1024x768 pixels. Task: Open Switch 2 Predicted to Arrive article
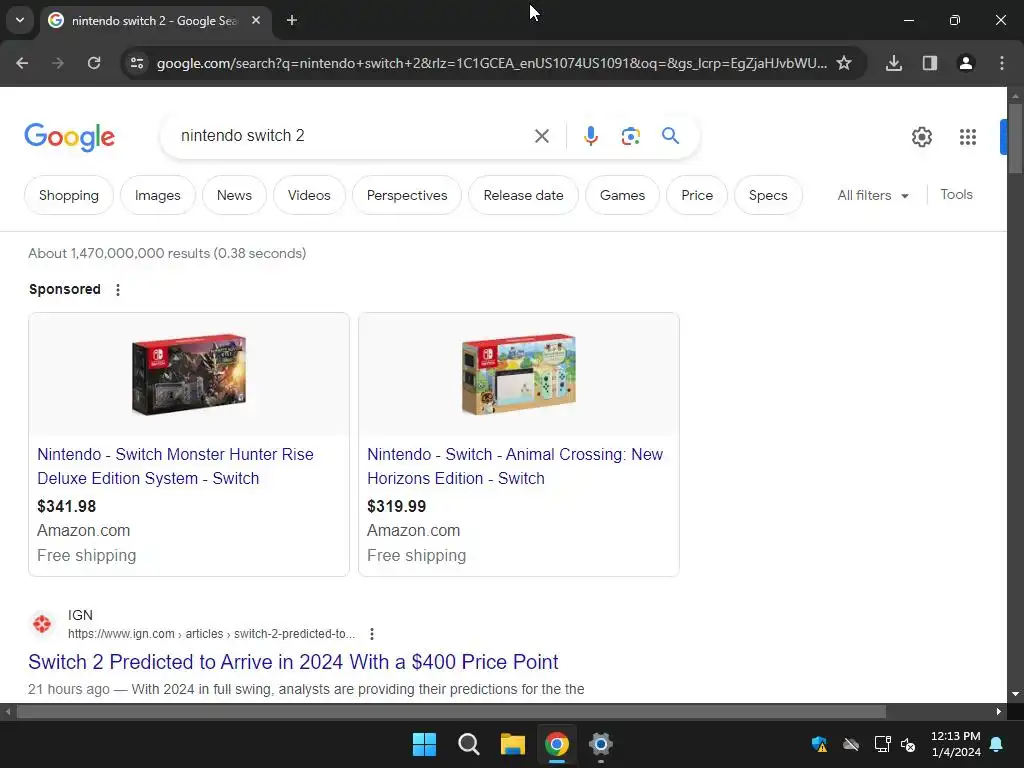pos(293,662)
